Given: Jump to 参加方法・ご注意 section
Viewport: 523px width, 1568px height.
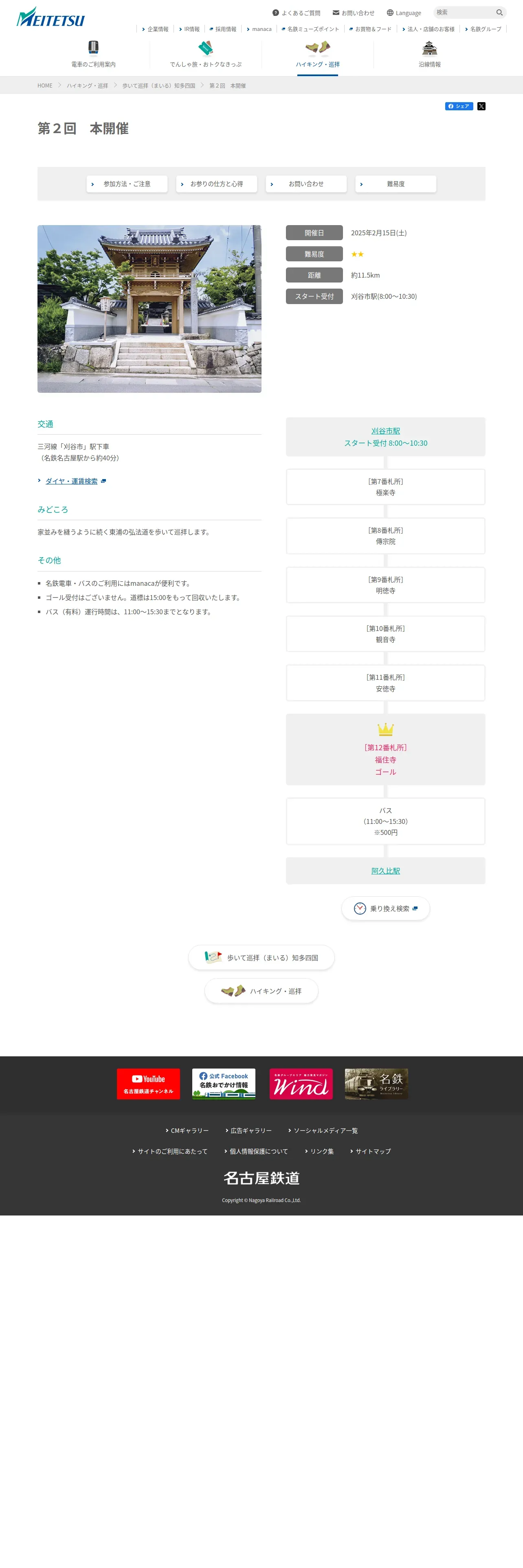Looking at the screenshot, I should pos(127,184).
